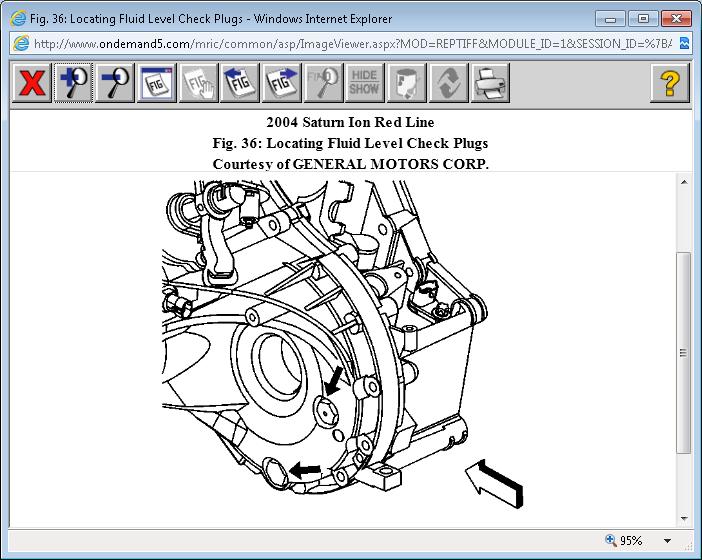The width and height of the screenshot is (702, 560).
Task: Print the figure using printer icon
Action: (490, 83)
